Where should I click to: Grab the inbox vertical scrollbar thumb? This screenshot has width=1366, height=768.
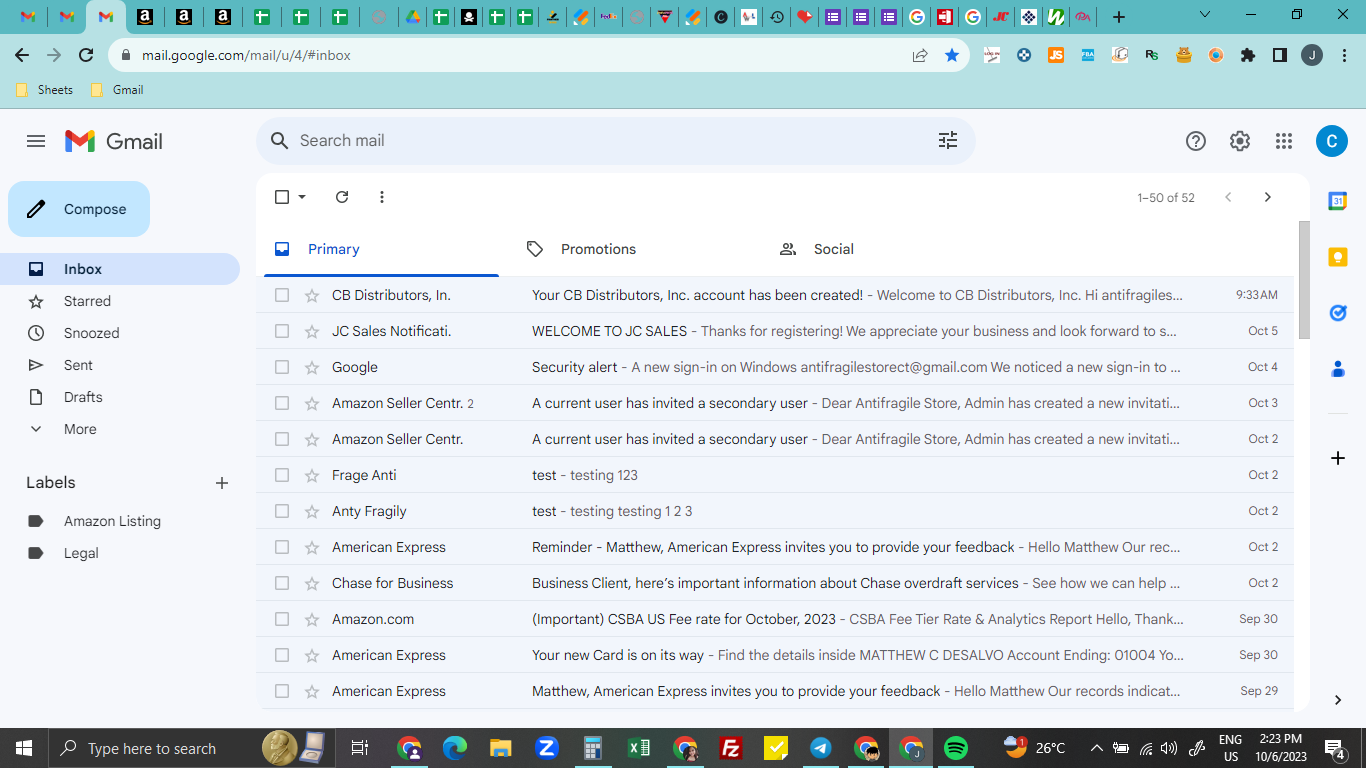click(1304, 280)
